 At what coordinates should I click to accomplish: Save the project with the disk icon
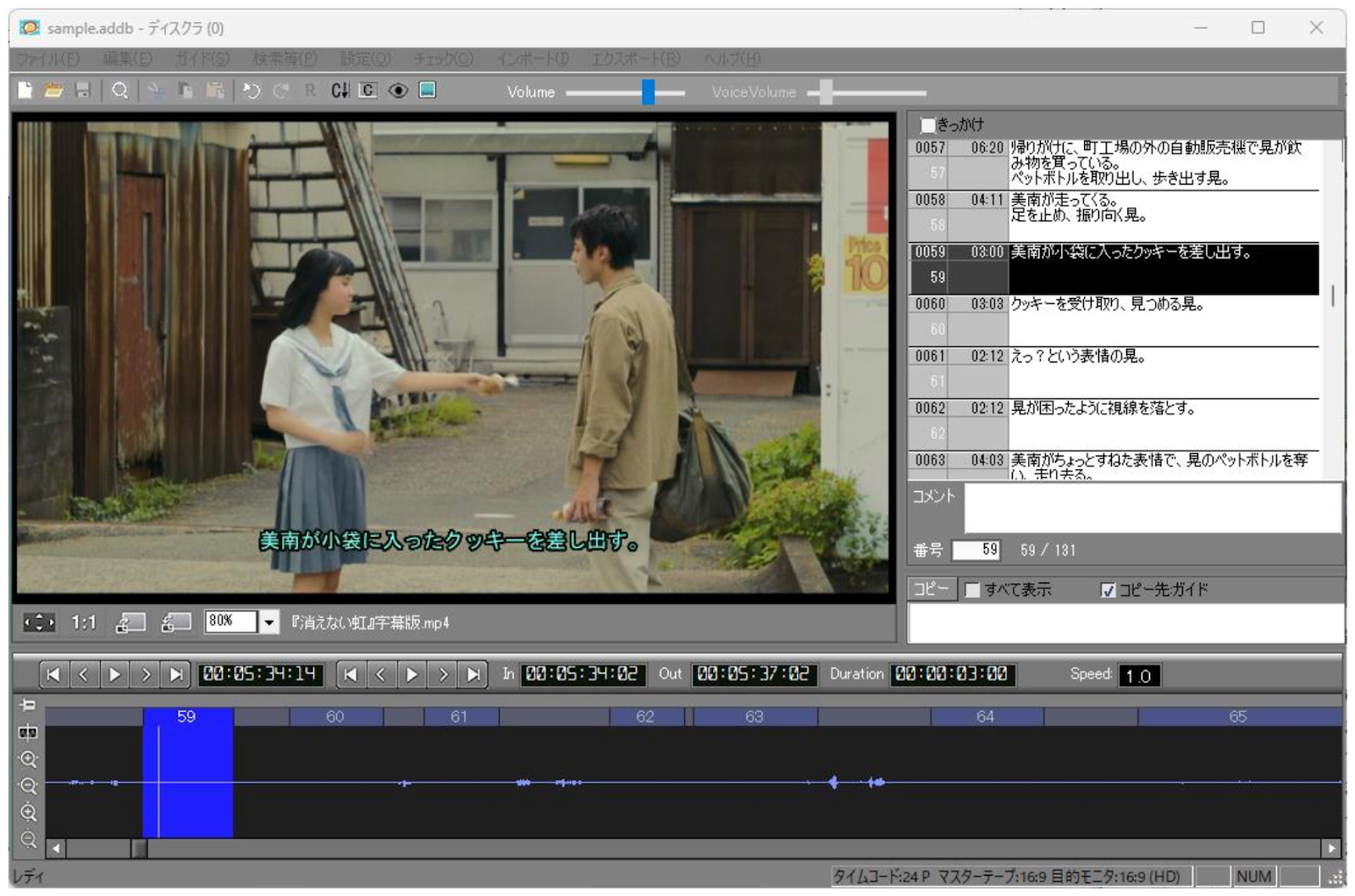point(82,91)
